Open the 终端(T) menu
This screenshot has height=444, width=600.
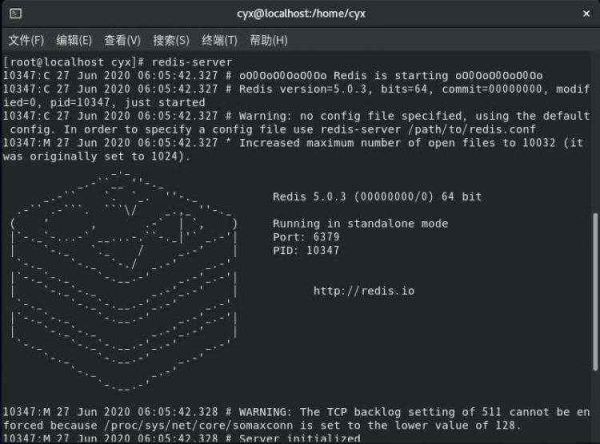(219, 40)
